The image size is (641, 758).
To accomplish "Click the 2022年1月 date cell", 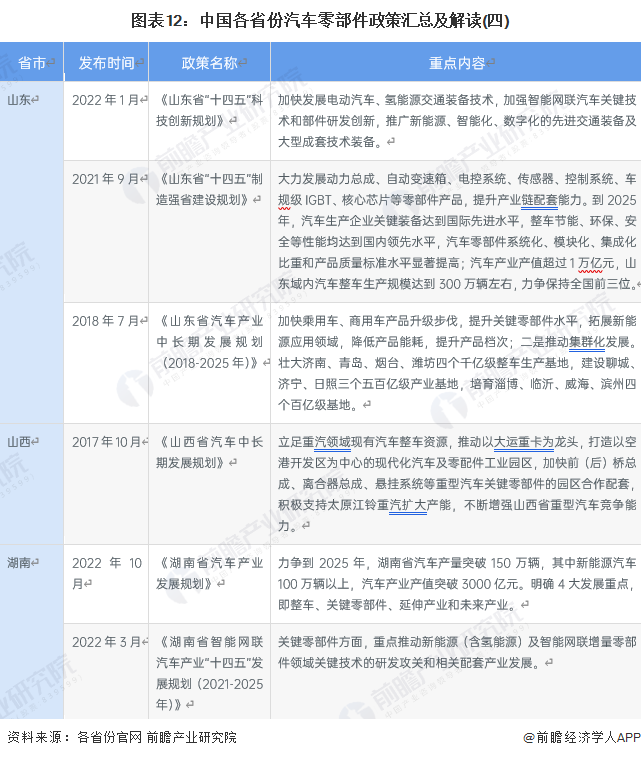I will click(107, 100).
